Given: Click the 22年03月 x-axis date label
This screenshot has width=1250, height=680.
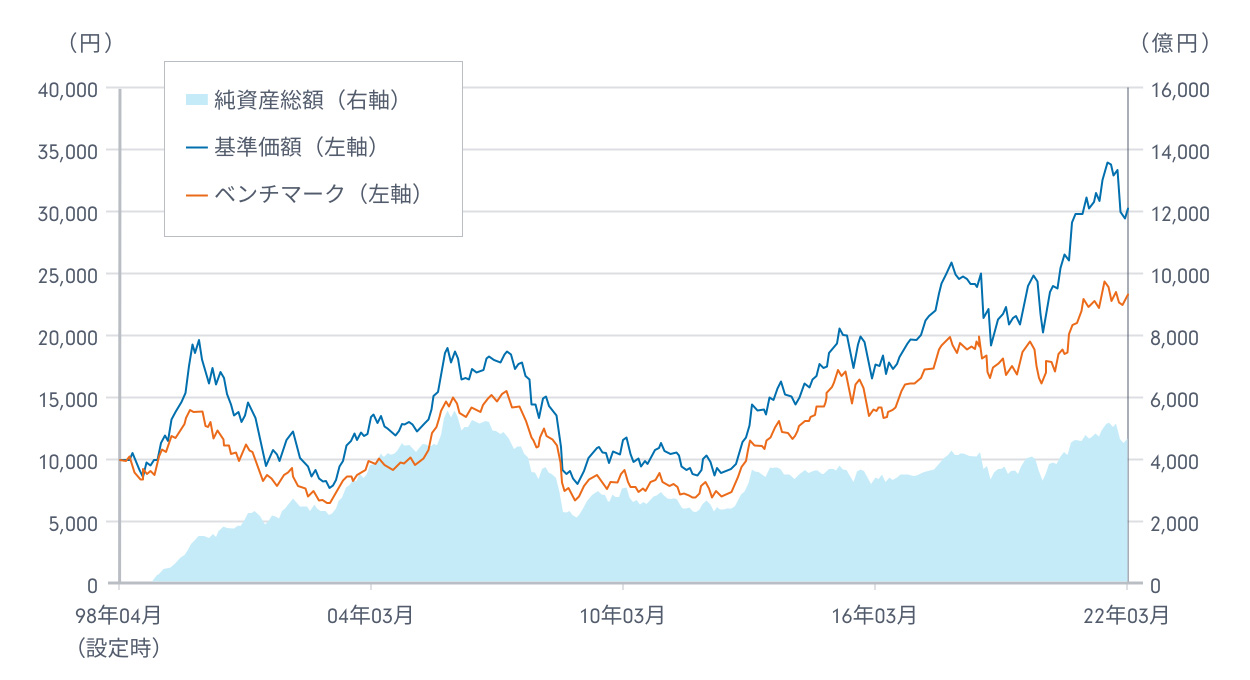Looking at the screenshot, I should [1127, 616].
